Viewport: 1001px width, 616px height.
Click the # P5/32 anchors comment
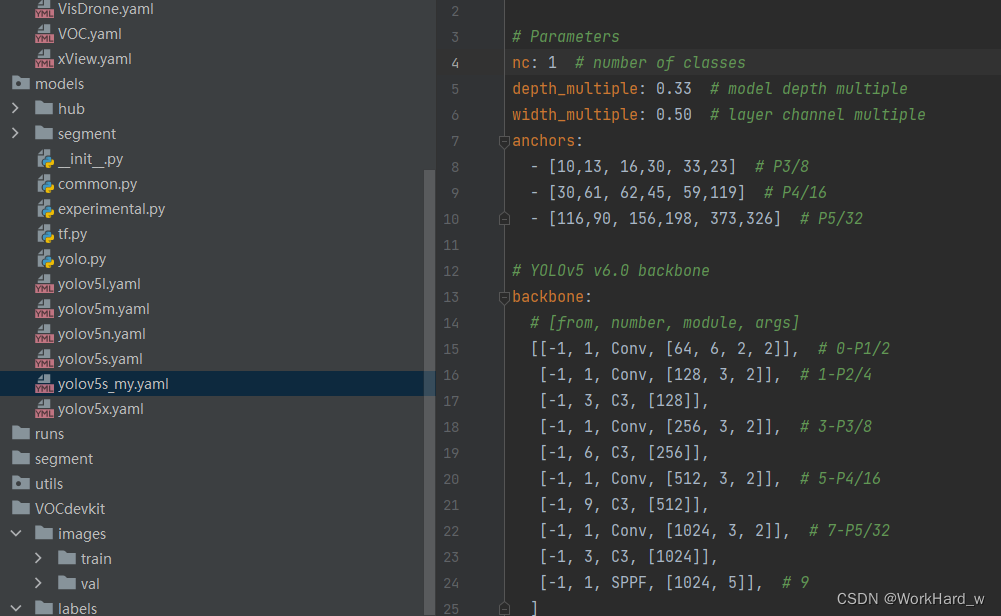point(831,218)
